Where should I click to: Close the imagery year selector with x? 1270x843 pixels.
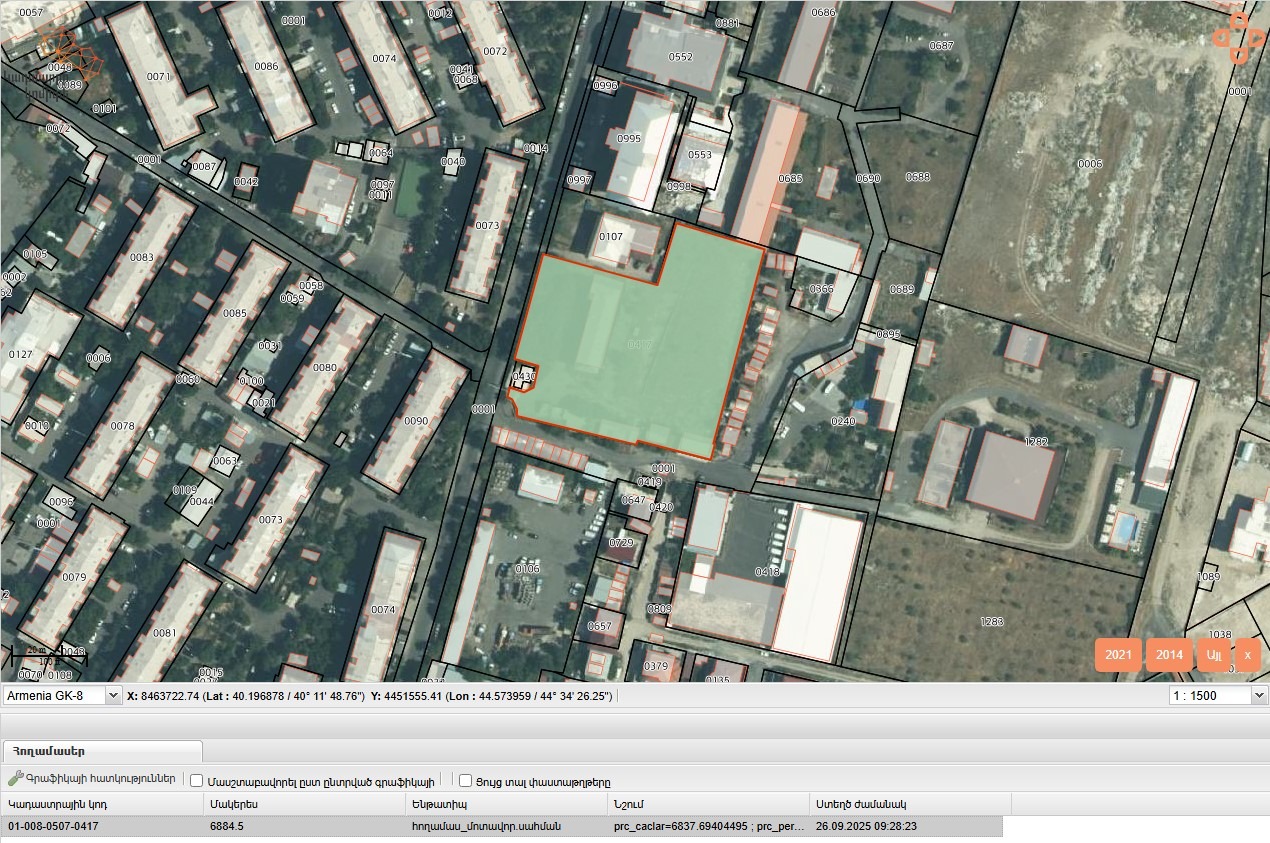coord(1247,655)
